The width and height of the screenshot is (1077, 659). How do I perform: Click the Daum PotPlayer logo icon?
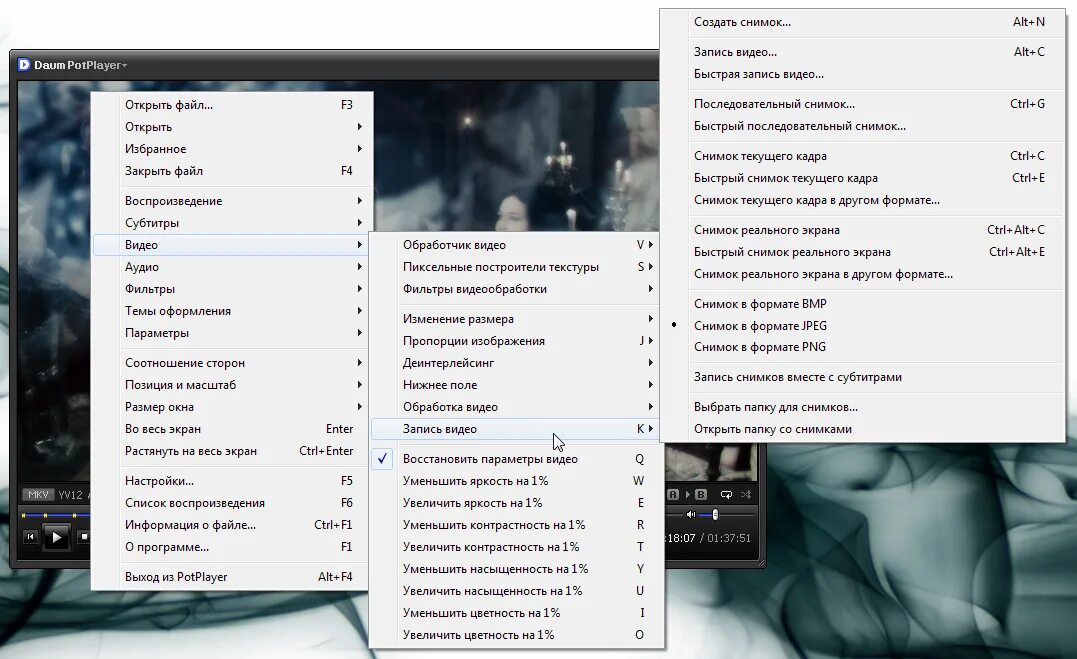[x=24, y=65]
